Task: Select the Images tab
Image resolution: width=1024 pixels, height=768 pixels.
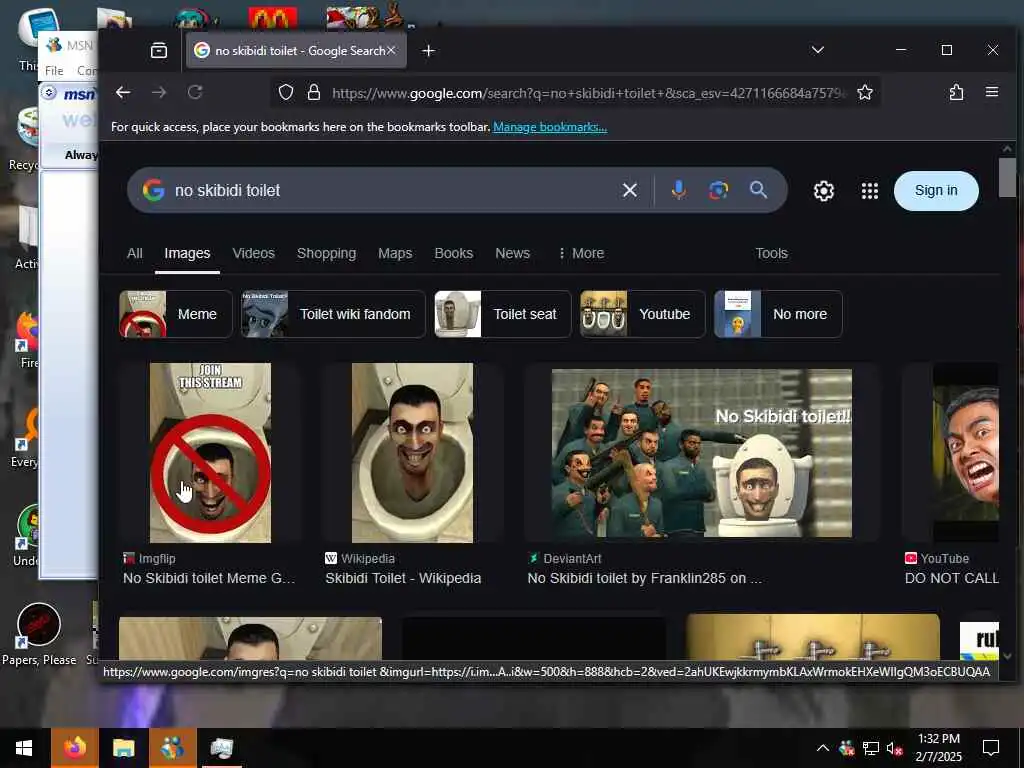Action: click(187, 253)
